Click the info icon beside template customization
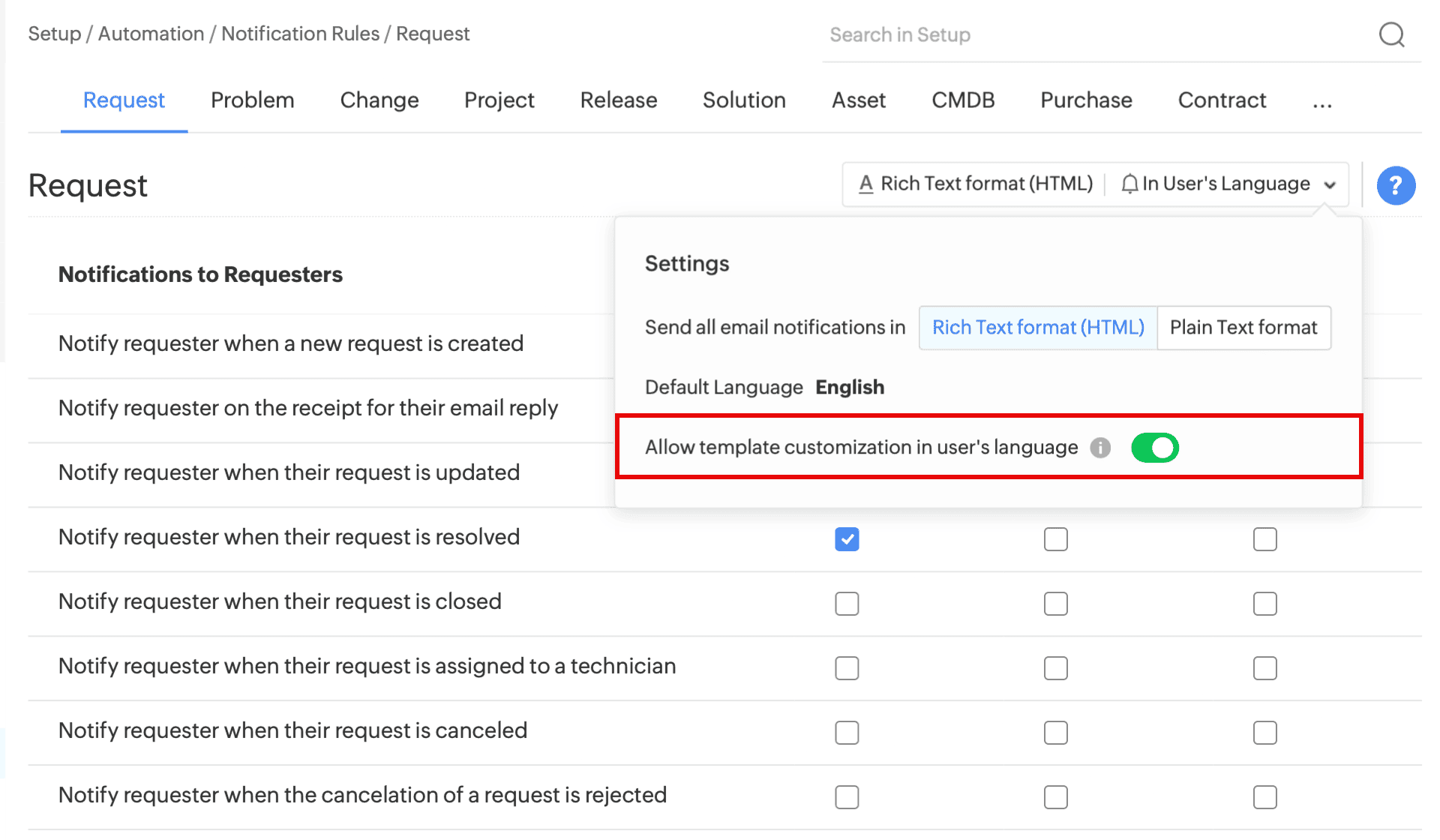The image size is (1440, 840). (x=1099, y=448)
